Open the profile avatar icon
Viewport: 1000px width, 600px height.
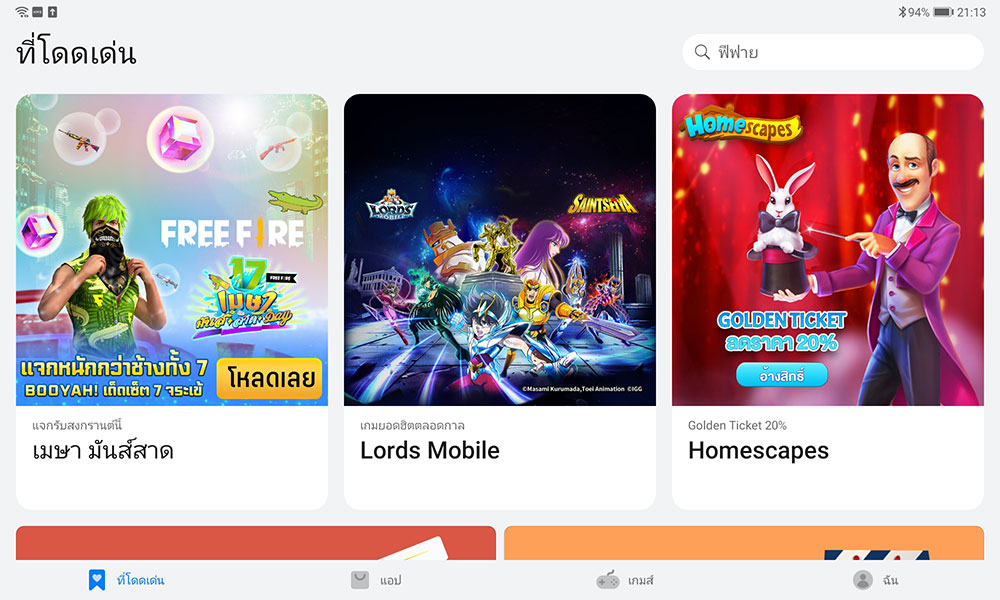(863, 580)
